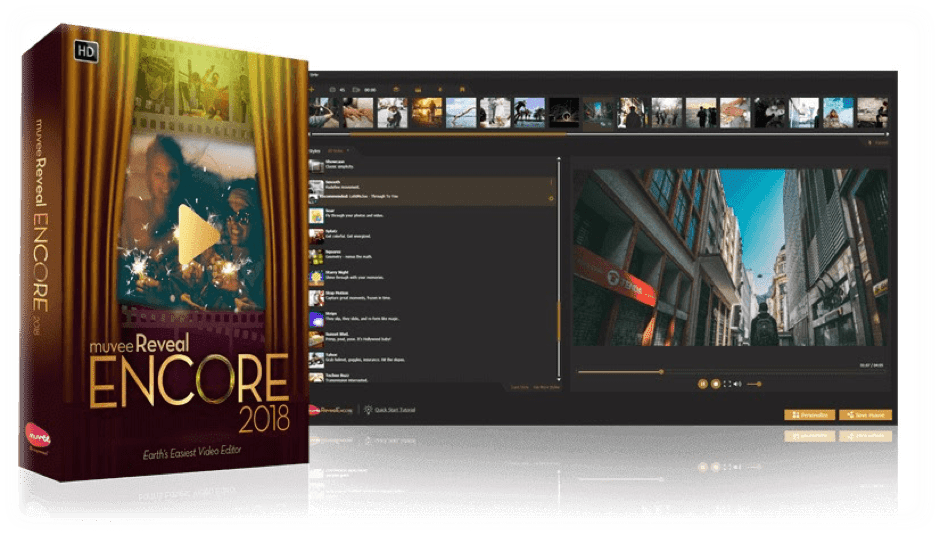
Task: Pause the preview playback
Action: pyautogui.click(x=703, y=384)
